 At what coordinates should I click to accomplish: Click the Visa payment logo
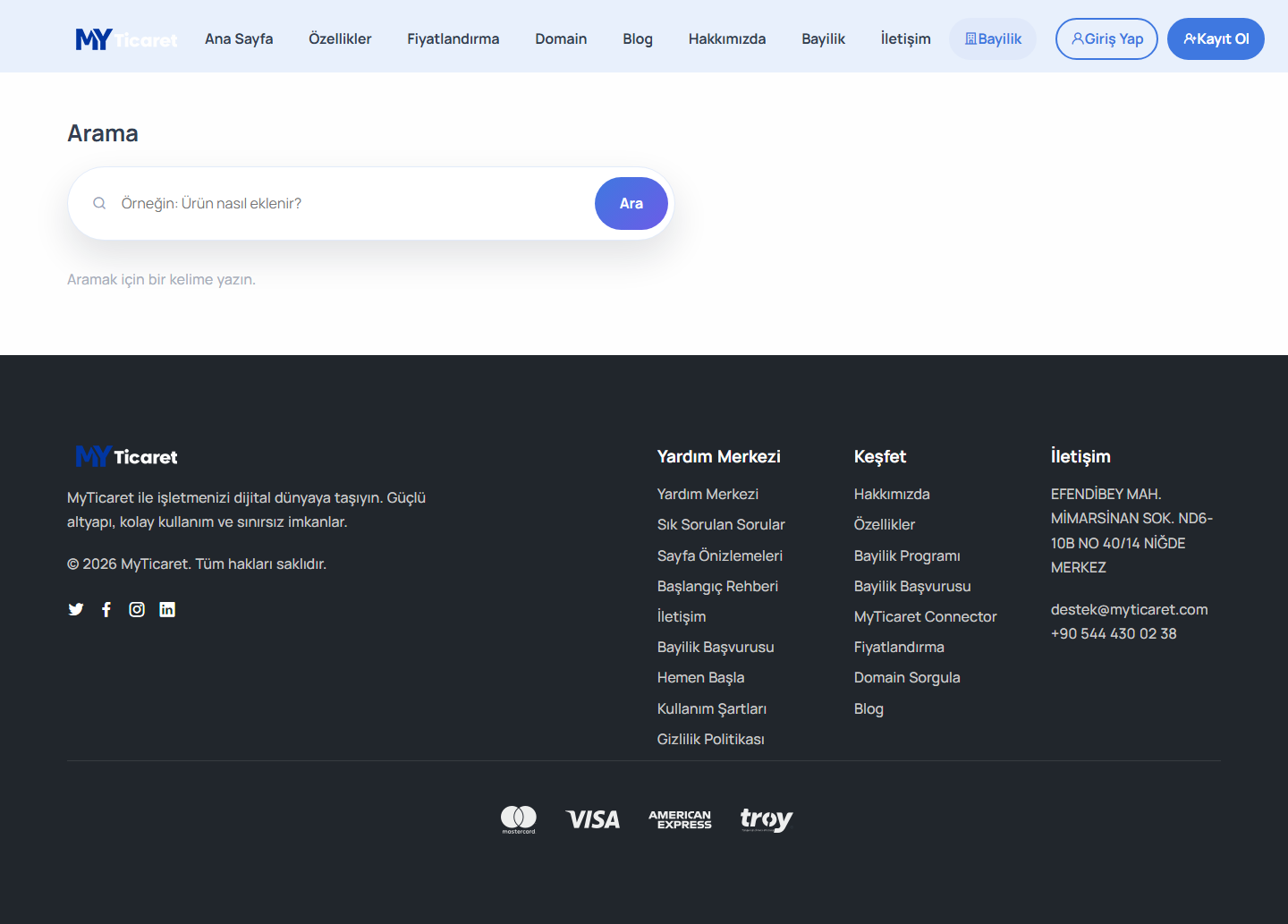(593, 819)
